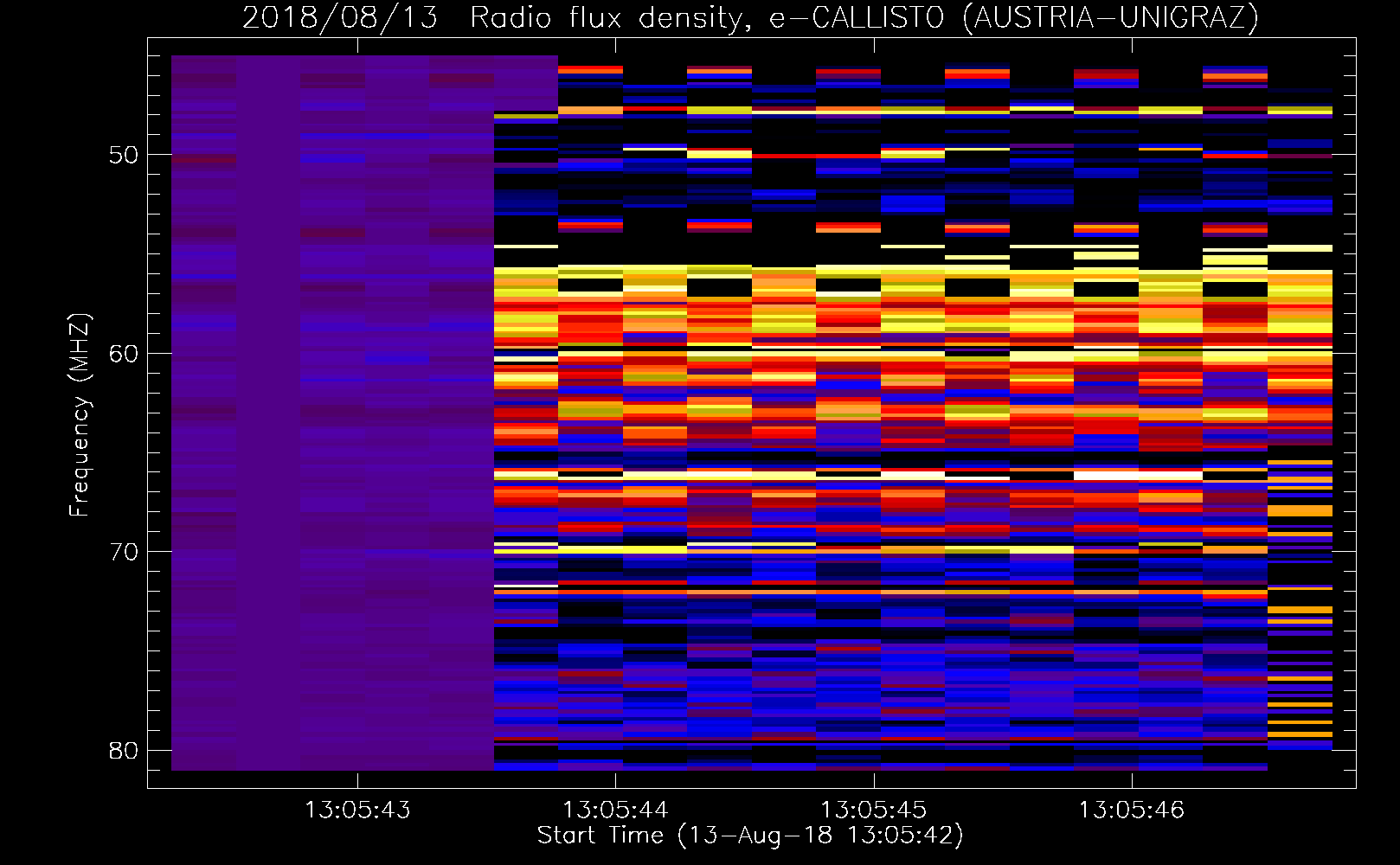Click the time tick label 13:05:44

(x=615, y=811)
